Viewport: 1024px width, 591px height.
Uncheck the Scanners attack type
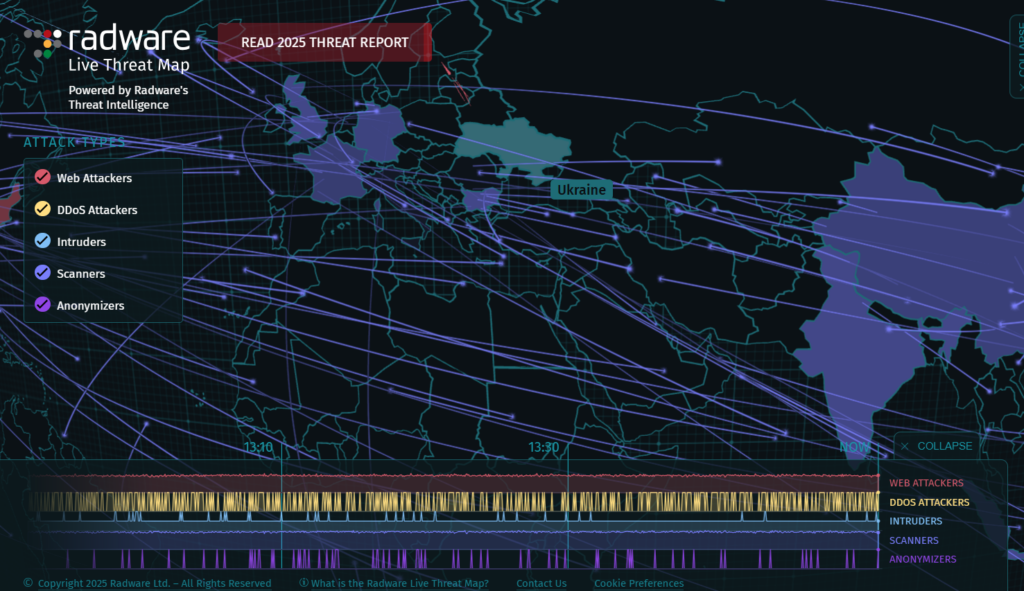click(x=42, y=273)
